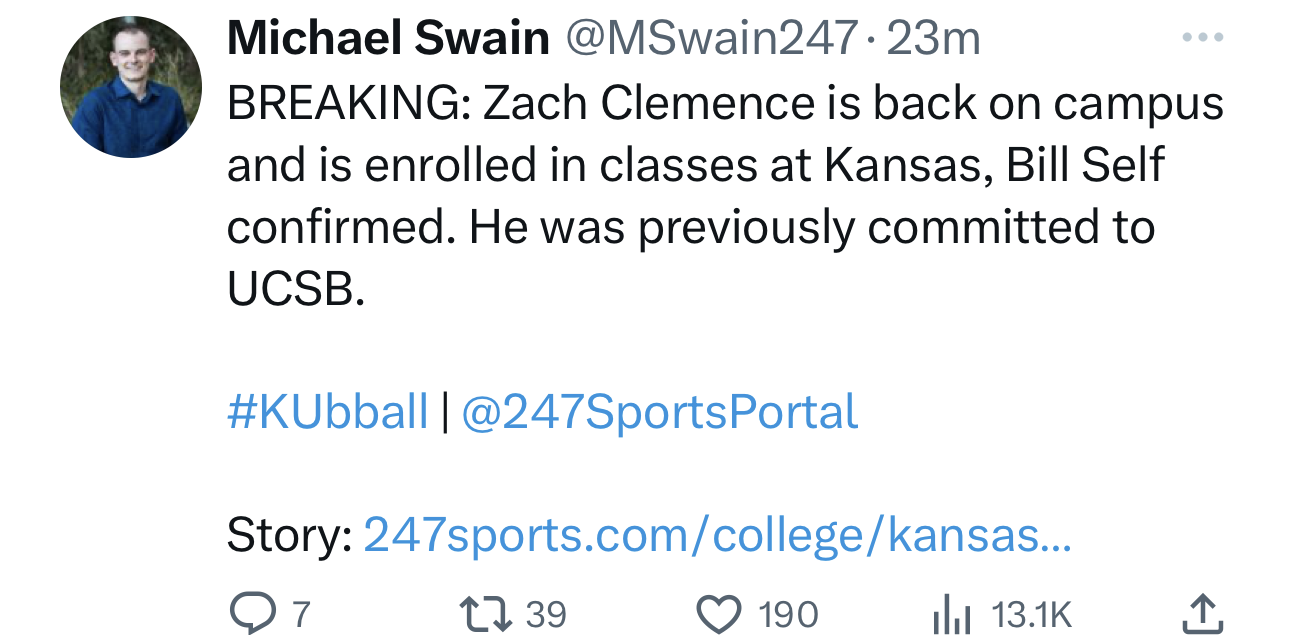Share the tweet via upload arrow icon

pos(1204,613)
